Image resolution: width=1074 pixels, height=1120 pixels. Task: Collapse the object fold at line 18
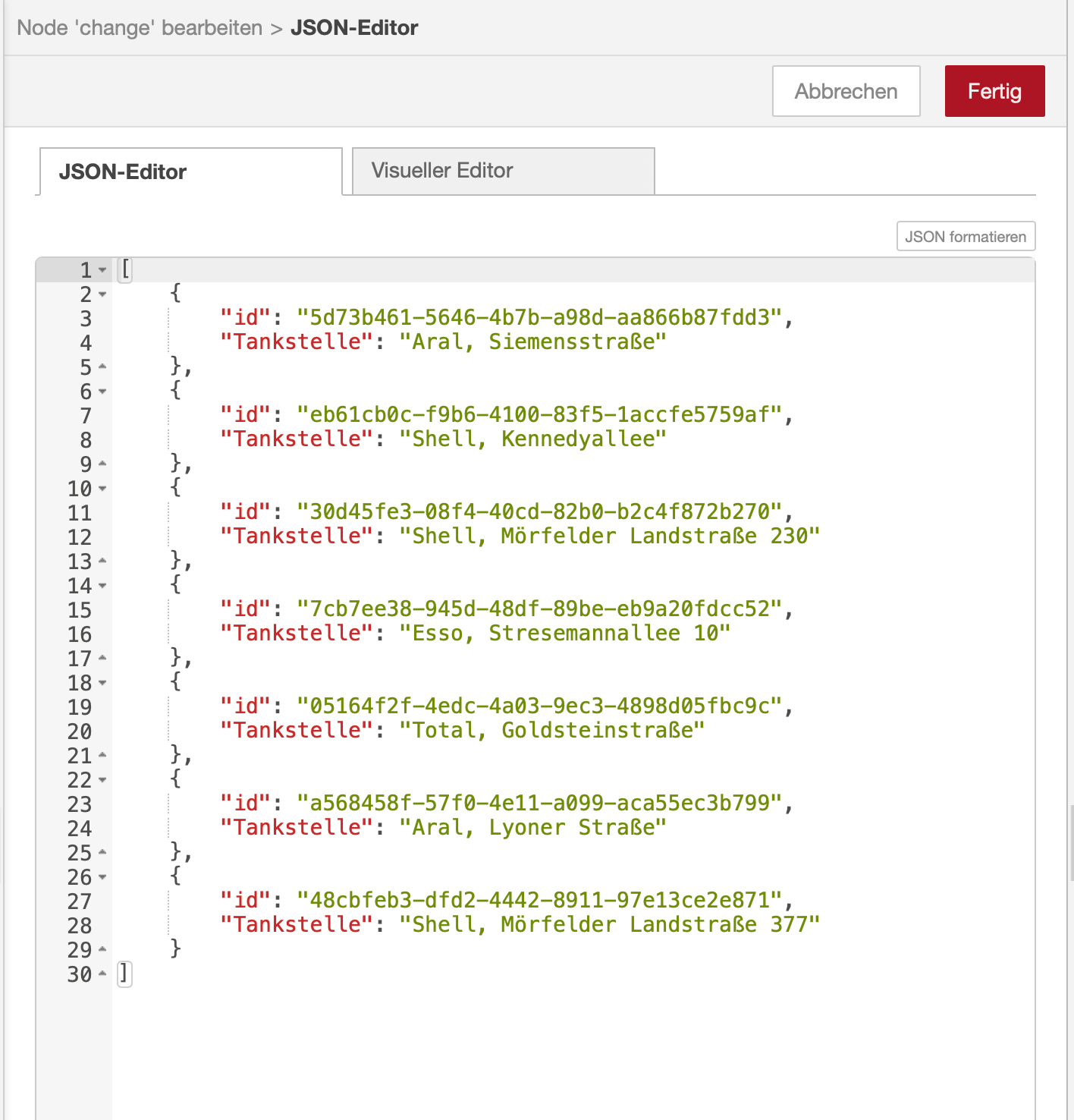click(x=102, y=683)
